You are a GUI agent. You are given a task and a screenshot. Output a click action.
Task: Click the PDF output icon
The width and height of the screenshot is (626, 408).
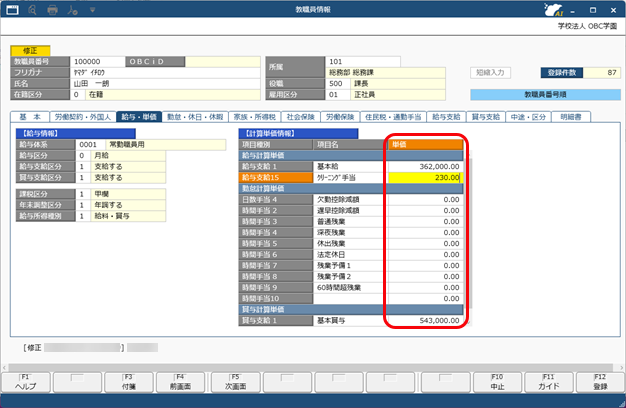tap(72, 10)
